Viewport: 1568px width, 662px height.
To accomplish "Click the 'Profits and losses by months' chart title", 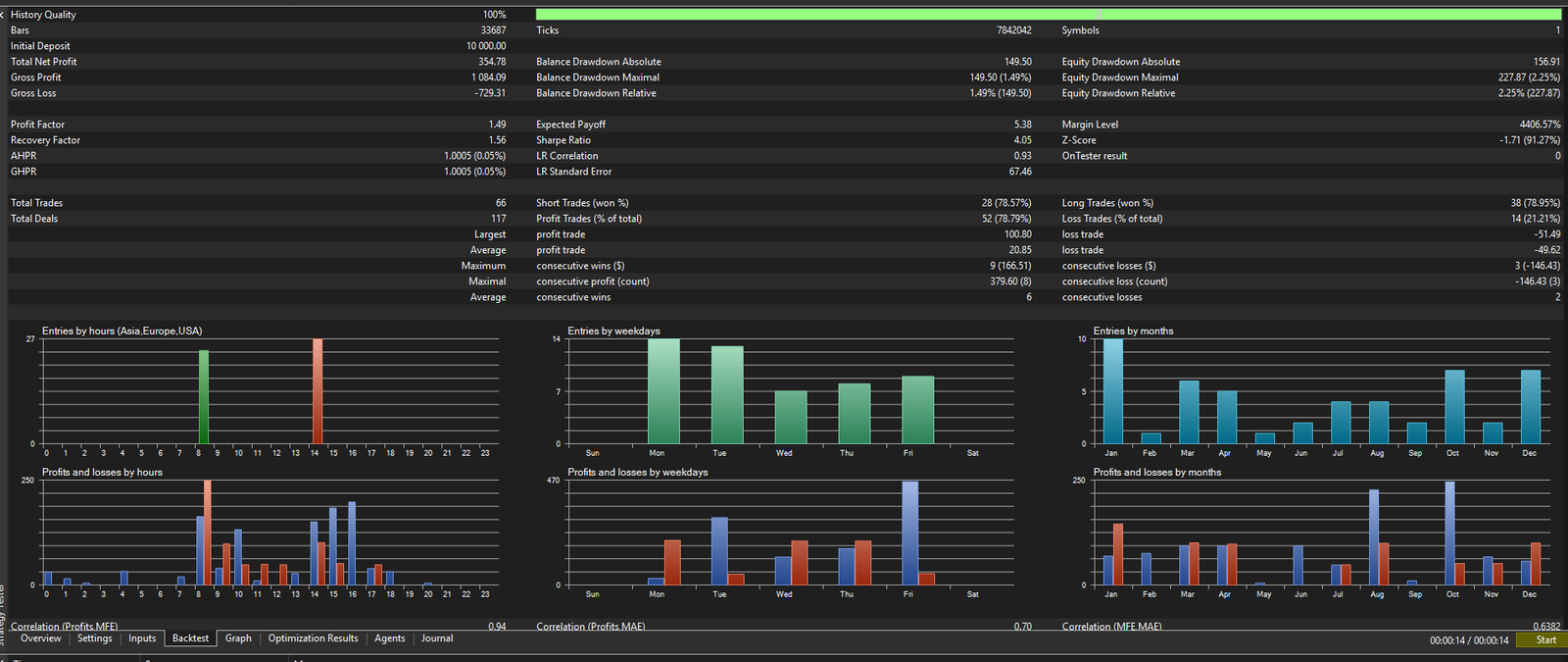I will 1157,472.
